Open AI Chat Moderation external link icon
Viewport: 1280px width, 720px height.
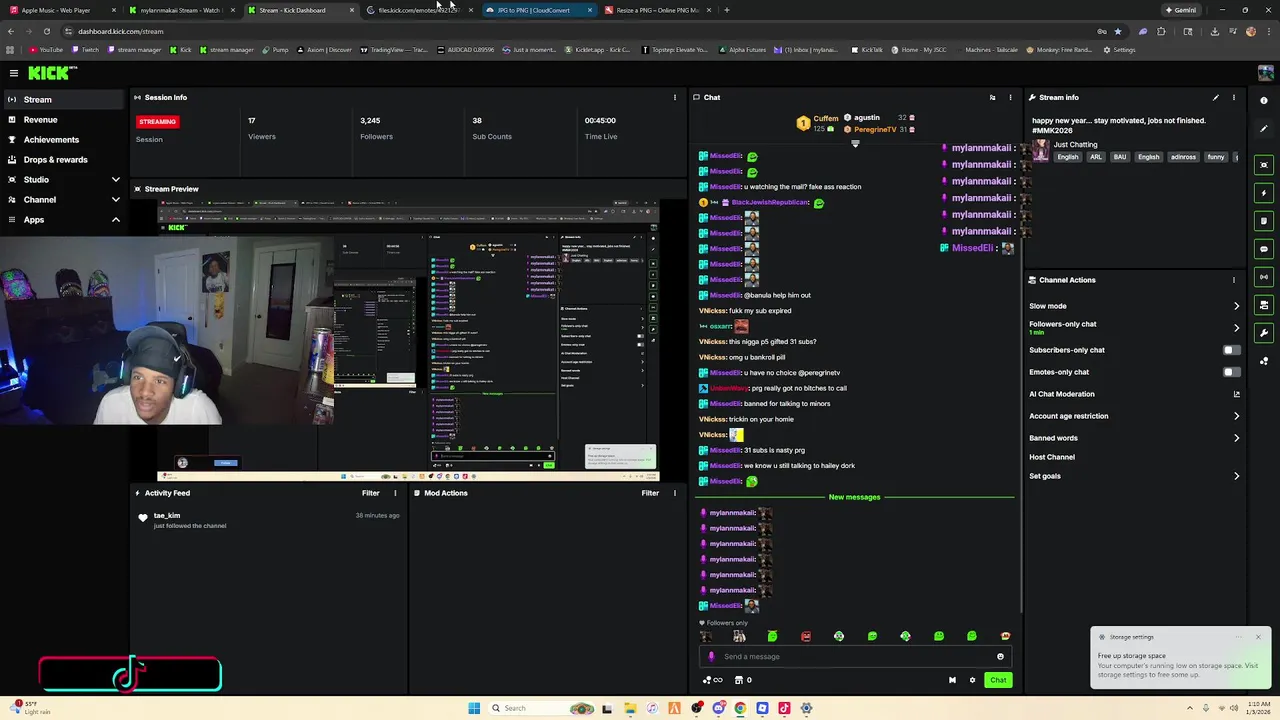(x=1236, y=394)
